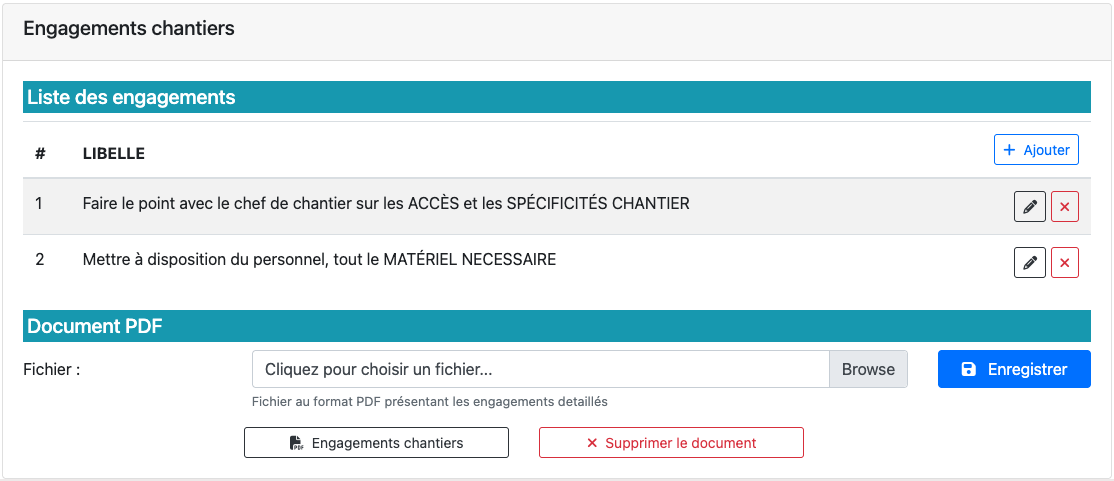Edit the first engagement with its pencil icon

click(1030, 207)
